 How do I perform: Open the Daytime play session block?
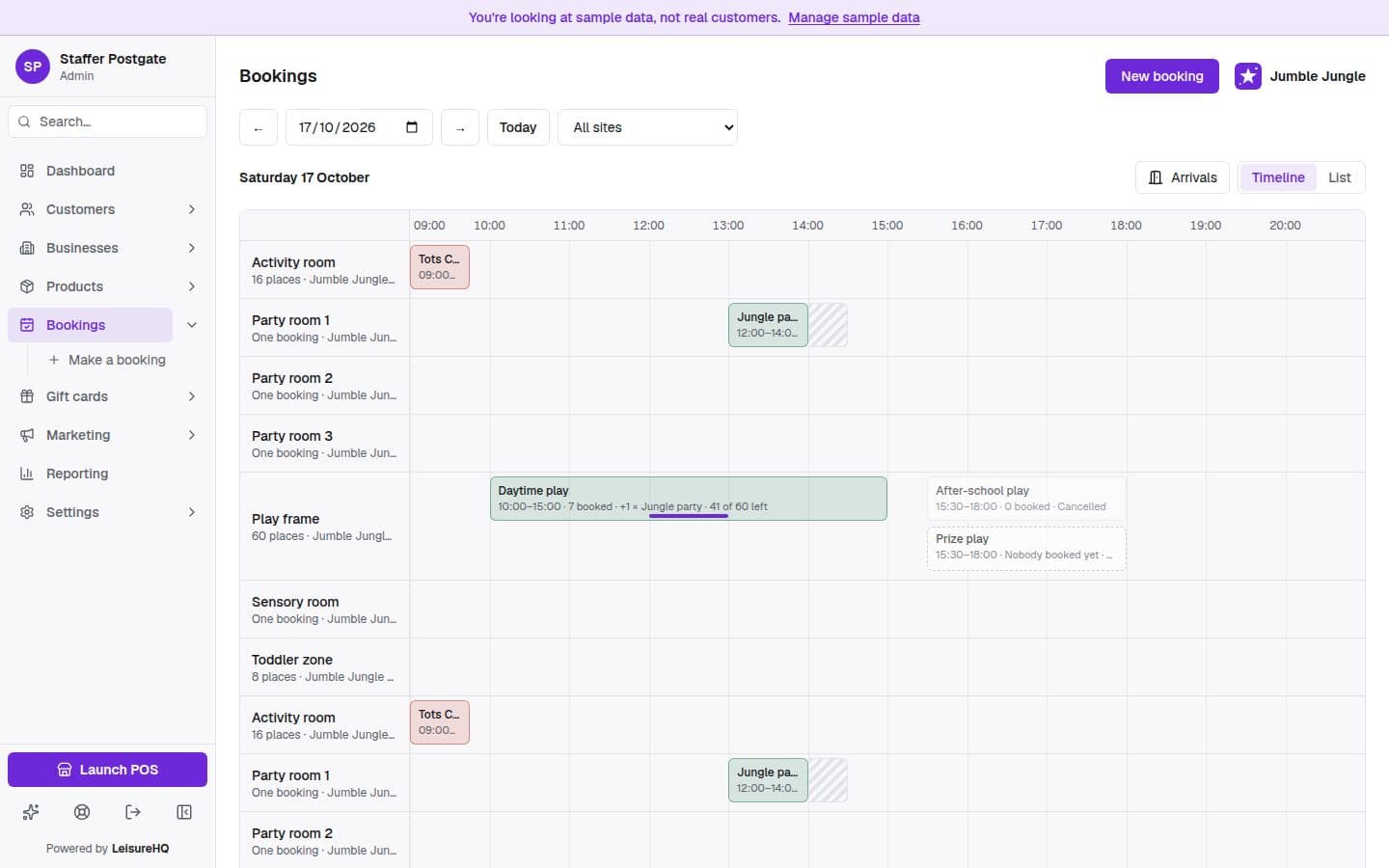(x=688, y=499)
